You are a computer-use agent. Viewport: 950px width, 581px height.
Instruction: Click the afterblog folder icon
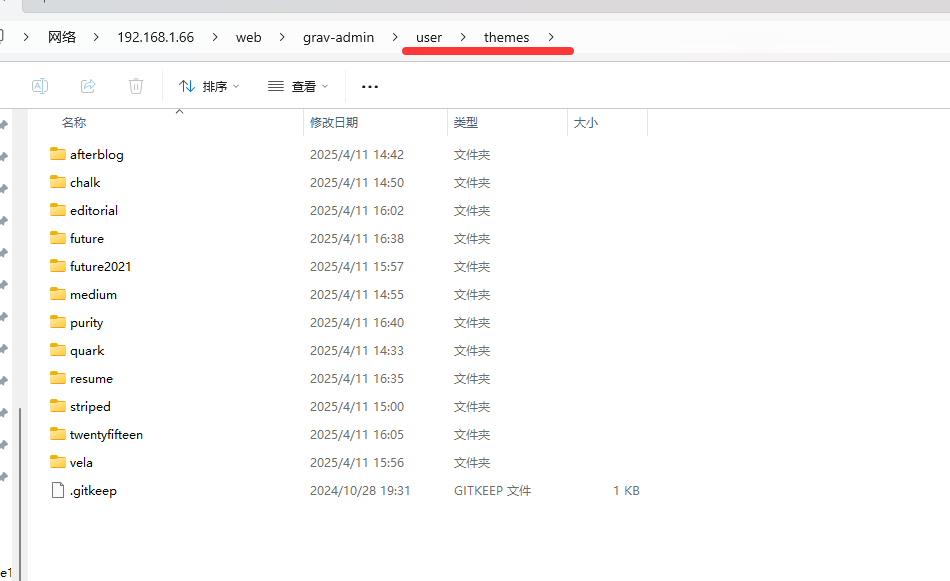[x=58, y=154]
